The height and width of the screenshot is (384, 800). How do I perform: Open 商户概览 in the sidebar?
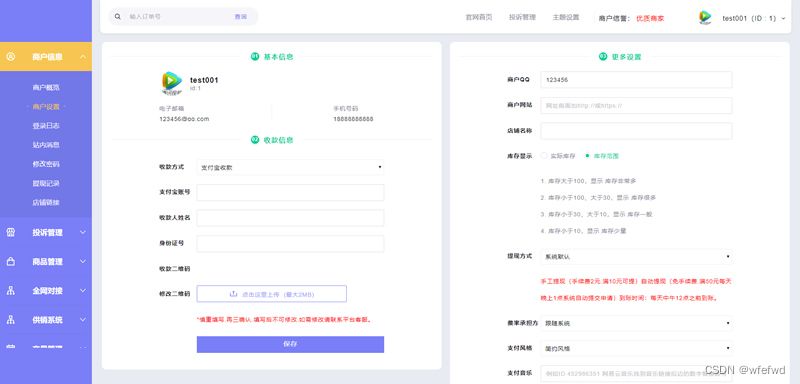tap(46, 88)
